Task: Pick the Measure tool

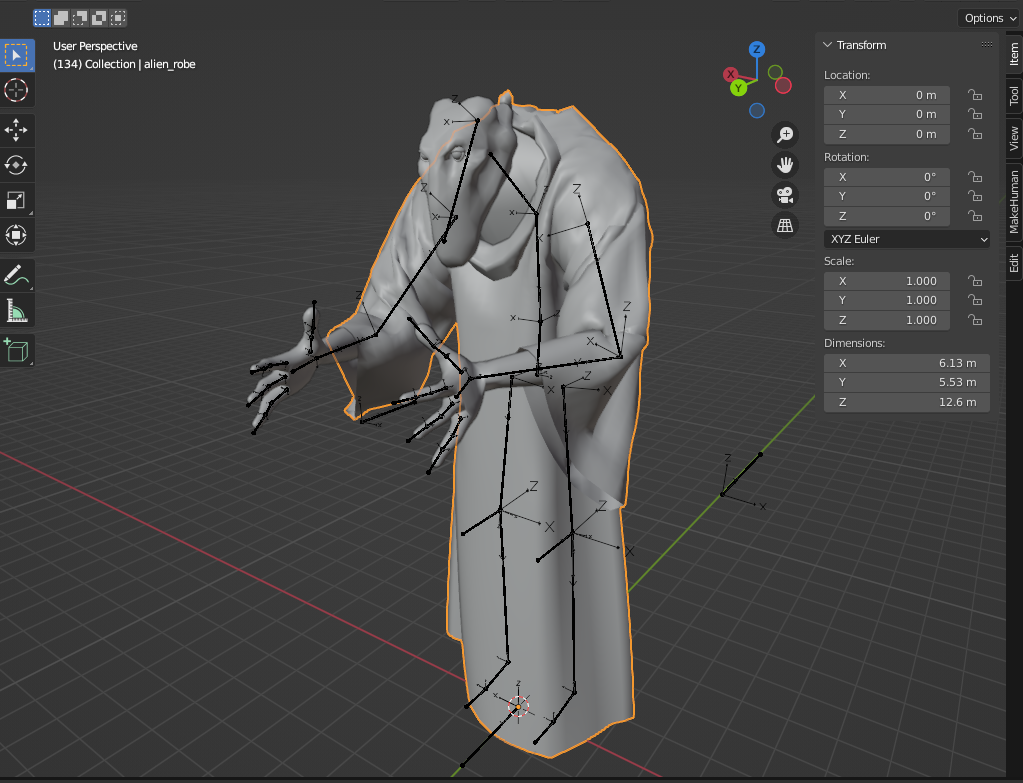Action: click(17, 310)
